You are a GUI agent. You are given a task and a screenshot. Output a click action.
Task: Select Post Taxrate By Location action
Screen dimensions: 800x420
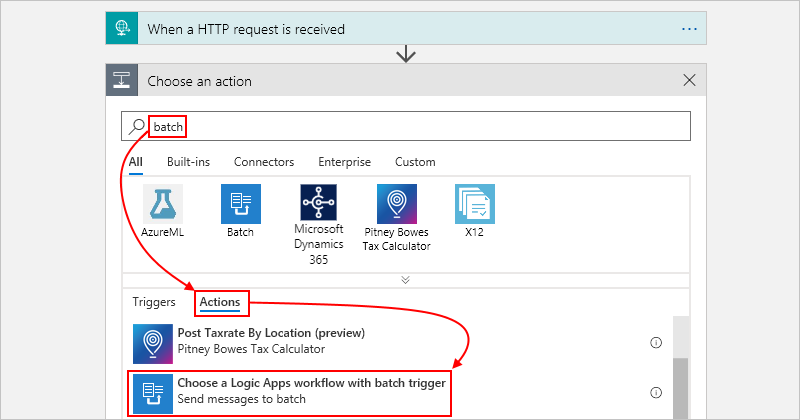click(x=271, y=341)
